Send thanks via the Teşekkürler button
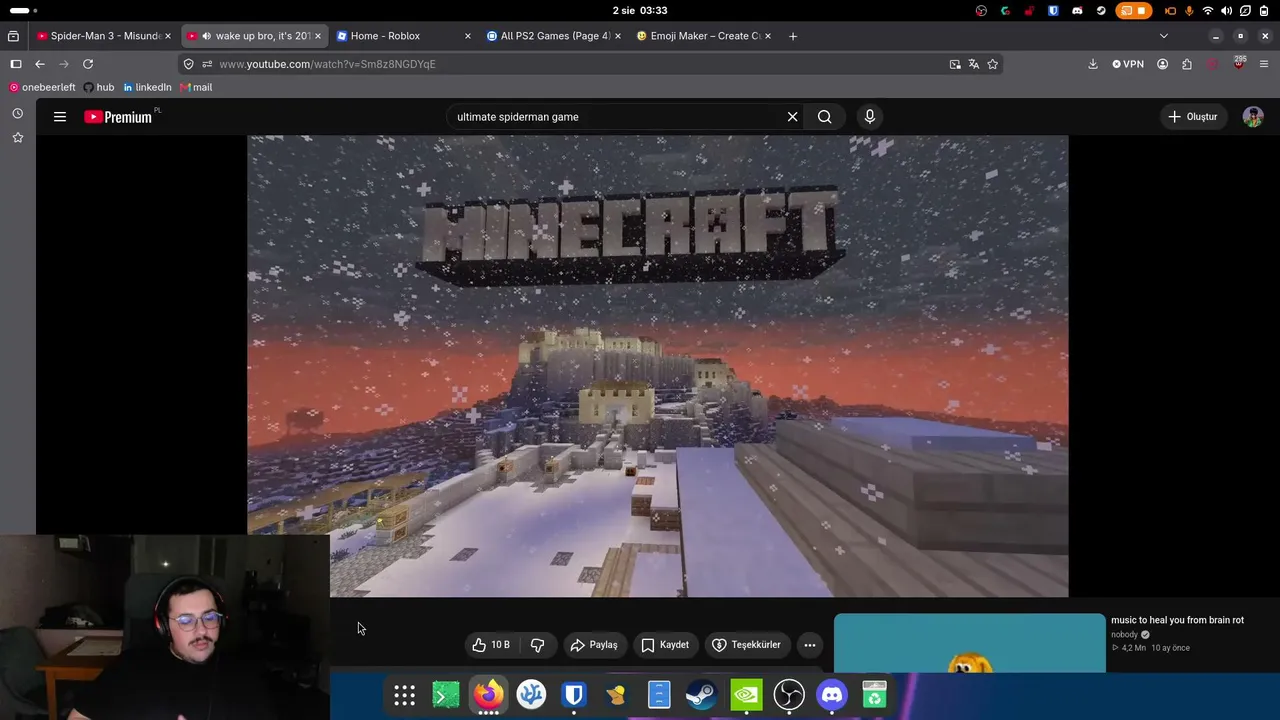The height and width of the screenshot is (720, 1280). pyautogui.click(x=747, y=645)
